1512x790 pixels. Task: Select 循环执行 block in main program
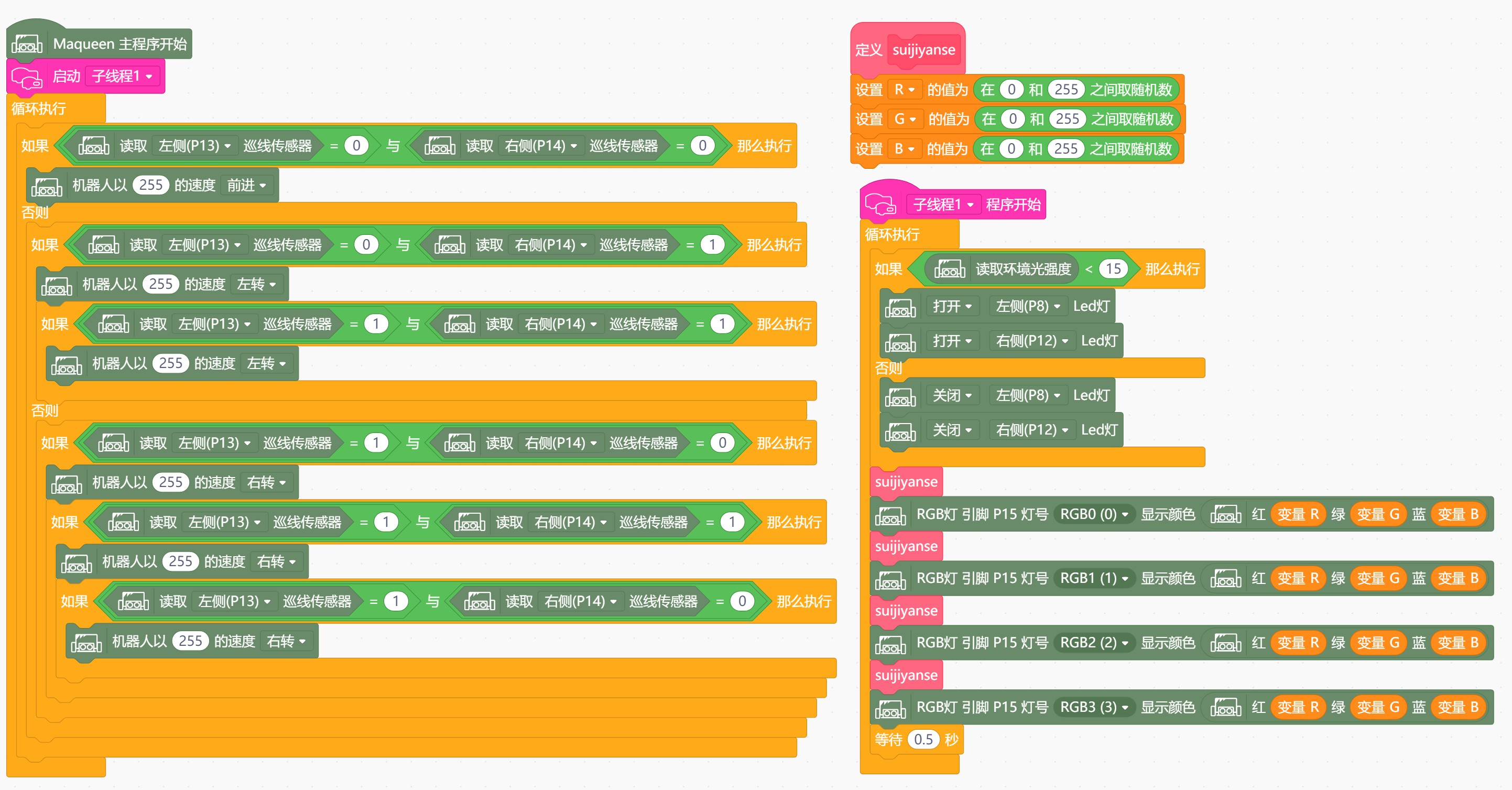tap(39, 109)
